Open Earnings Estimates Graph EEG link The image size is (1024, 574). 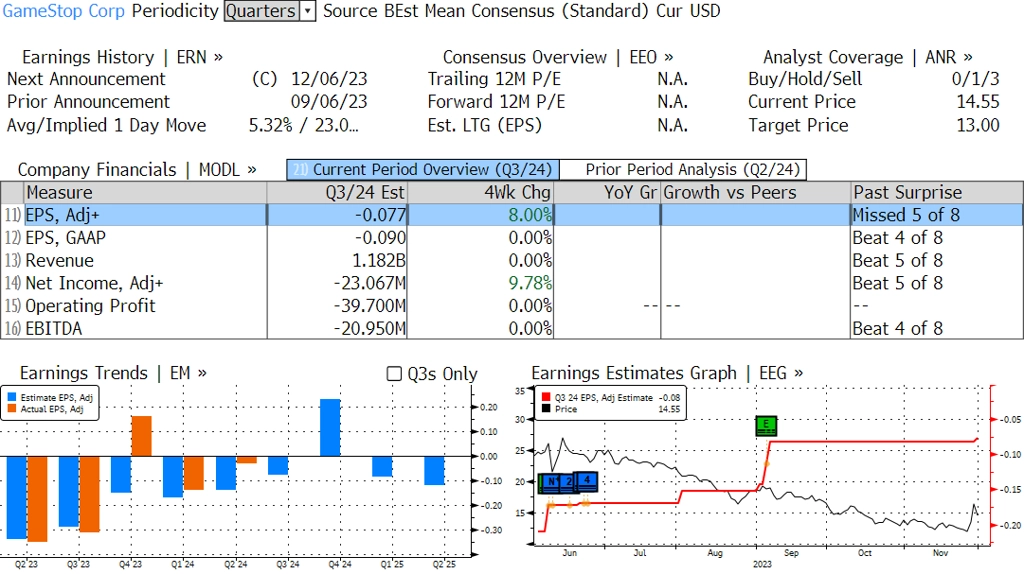[x=667, y=373]
